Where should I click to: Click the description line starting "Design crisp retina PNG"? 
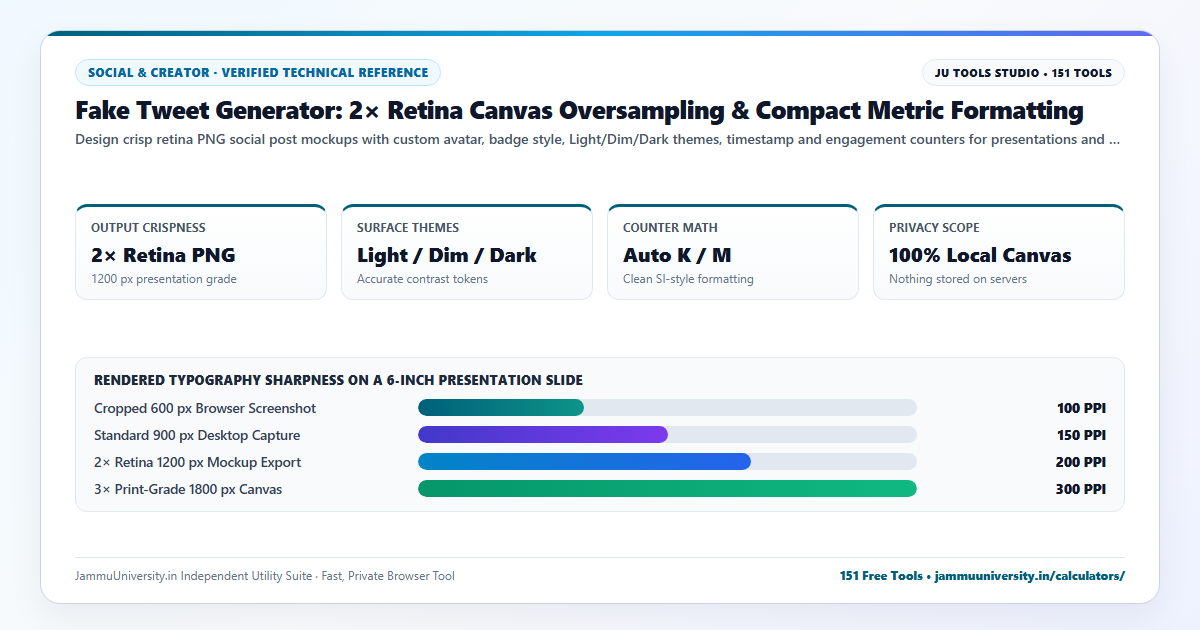597,140
